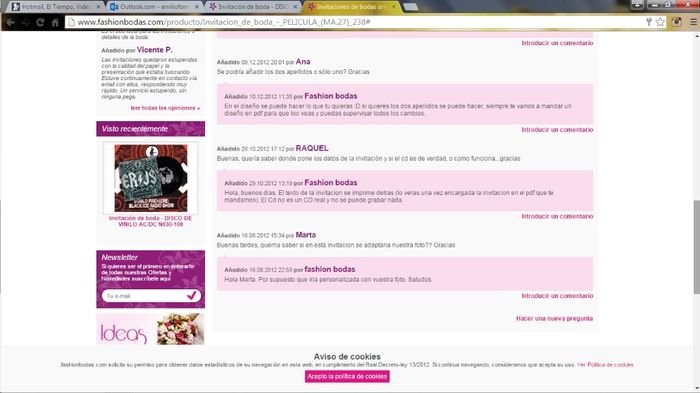Close the Hotmail tab
The image size is (700, 393).
point(99,7)
